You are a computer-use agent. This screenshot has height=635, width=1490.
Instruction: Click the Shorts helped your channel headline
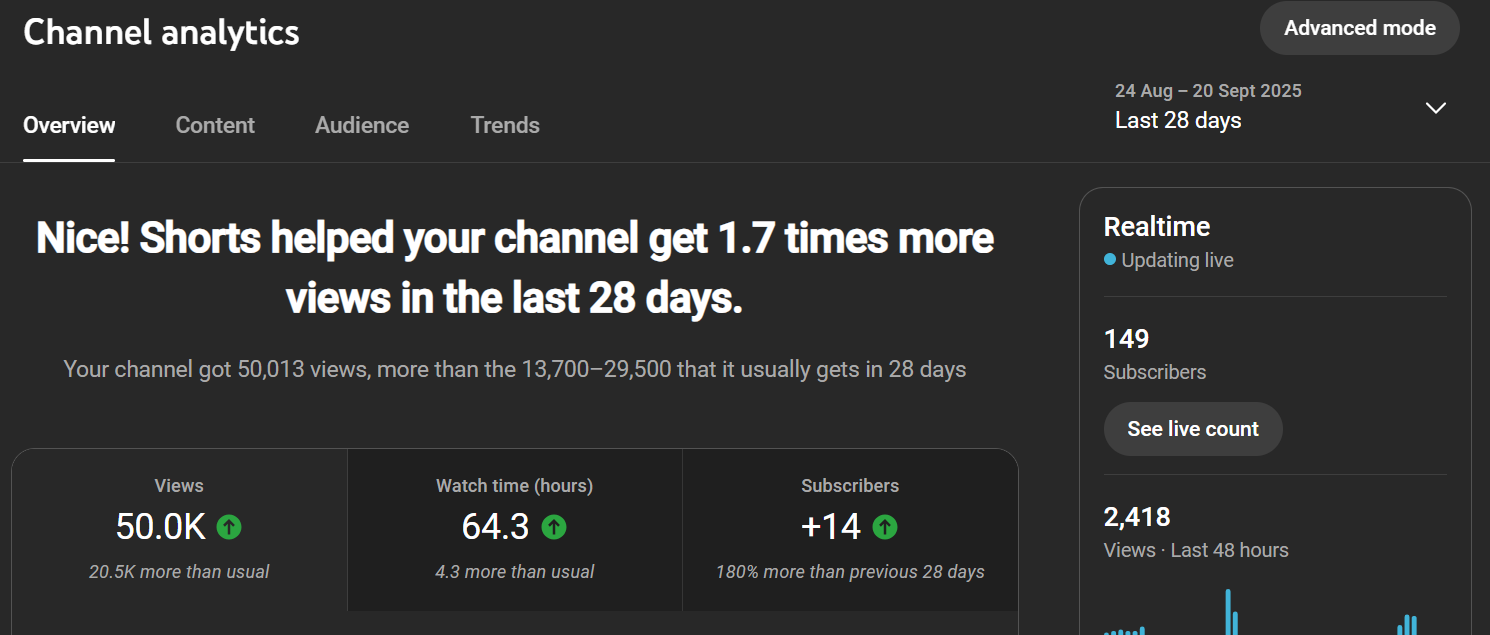[x=514, y=268]
